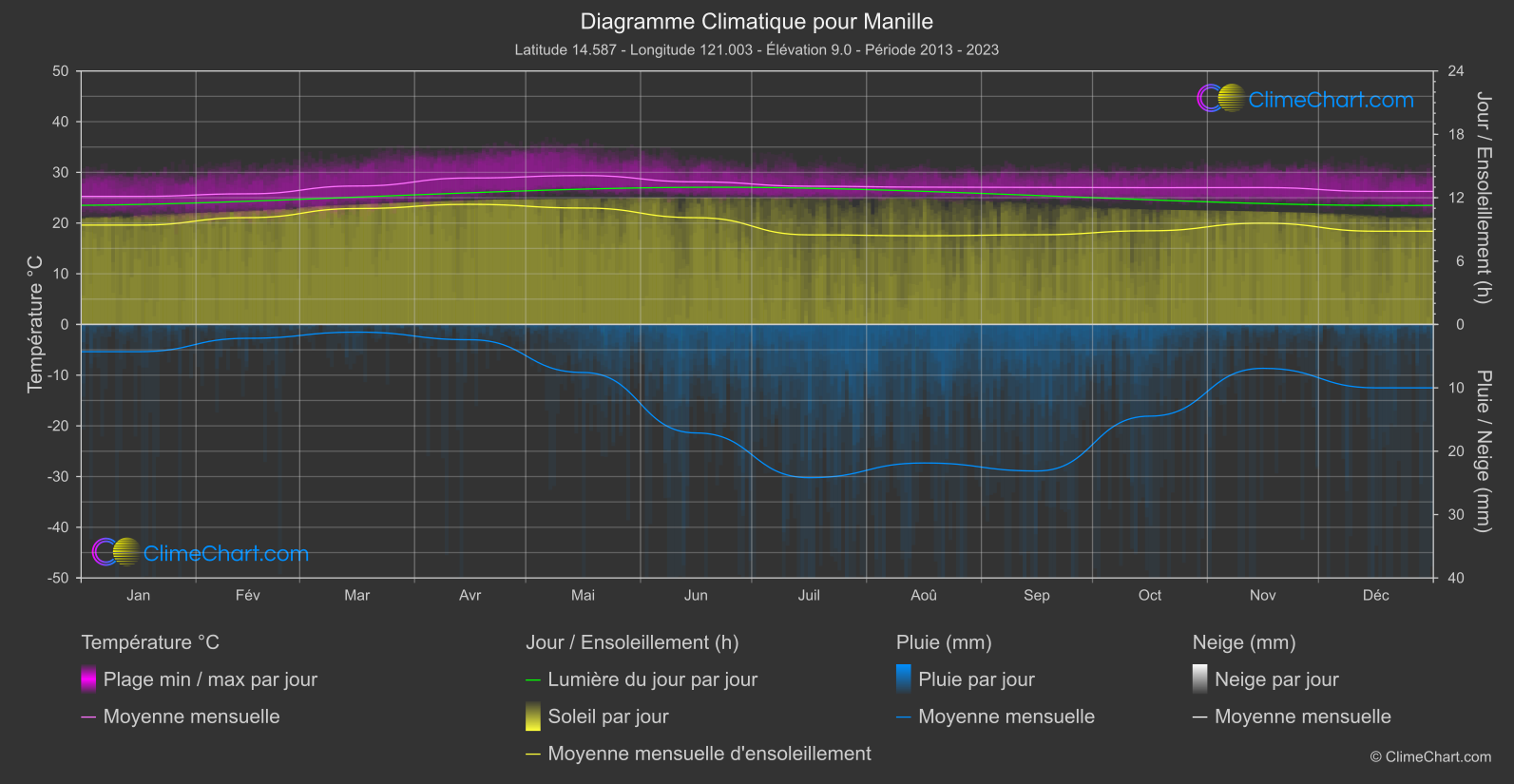1514x784 pixels.
Task: Toggle 'Soleil par jour' yellow legend swatch
Action: (533, 717)
